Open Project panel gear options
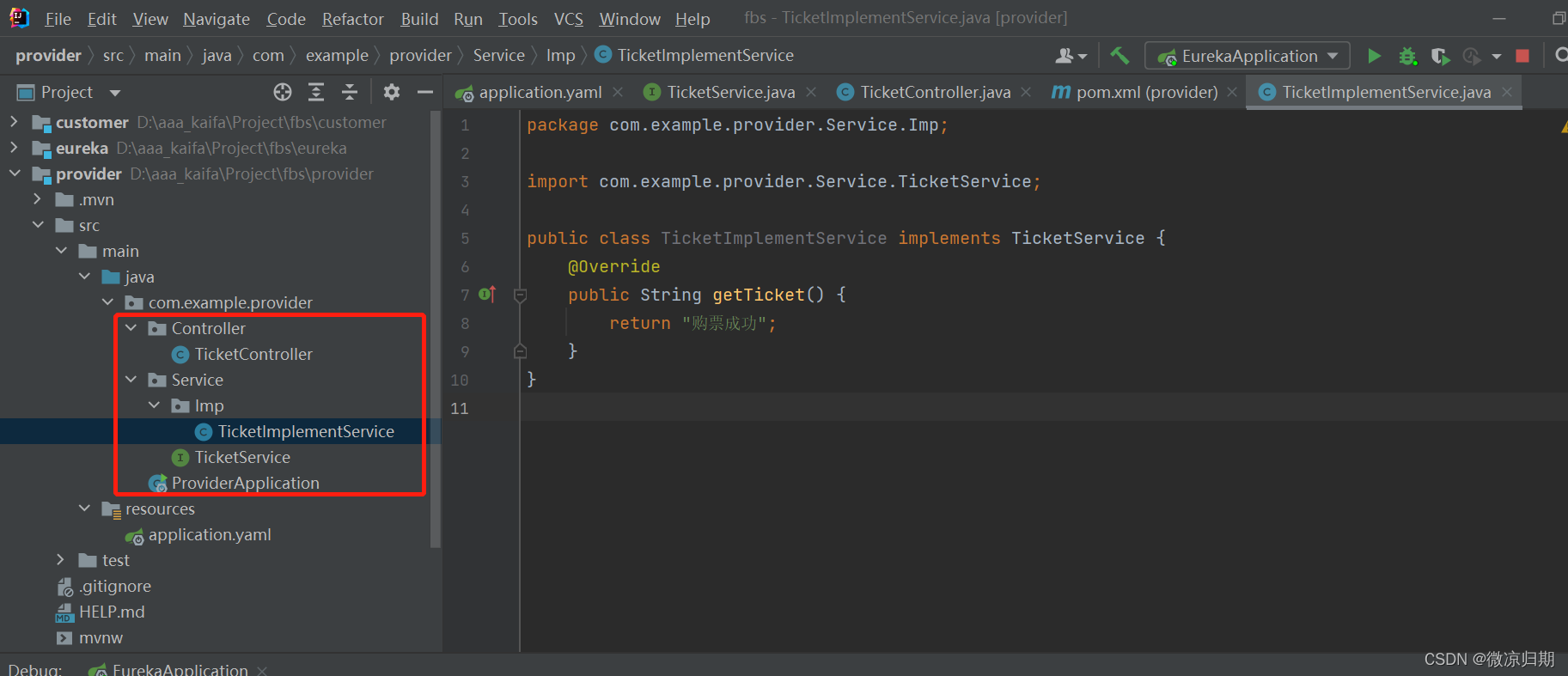Image resolution: width=1568 pixels, height=676 pixels. click(x=392, y=92)
